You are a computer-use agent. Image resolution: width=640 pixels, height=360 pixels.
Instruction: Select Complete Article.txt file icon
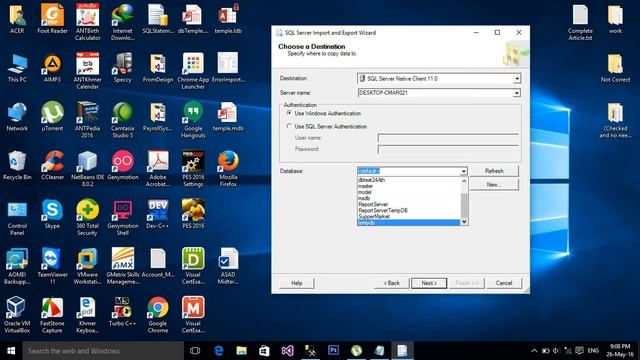[580, 22]
